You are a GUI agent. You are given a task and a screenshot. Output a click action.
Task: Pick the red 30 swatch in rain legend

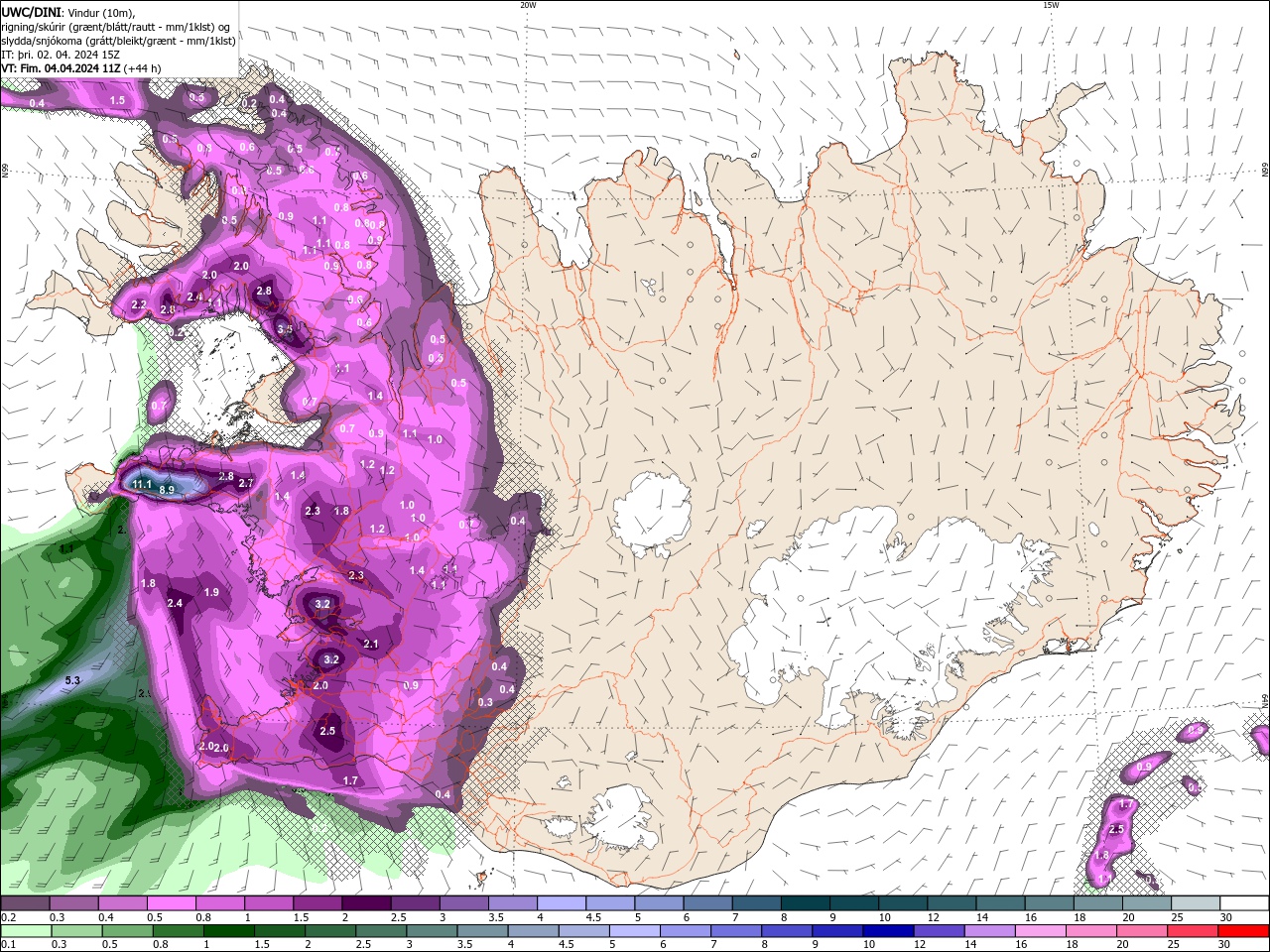pos(1244,930)
